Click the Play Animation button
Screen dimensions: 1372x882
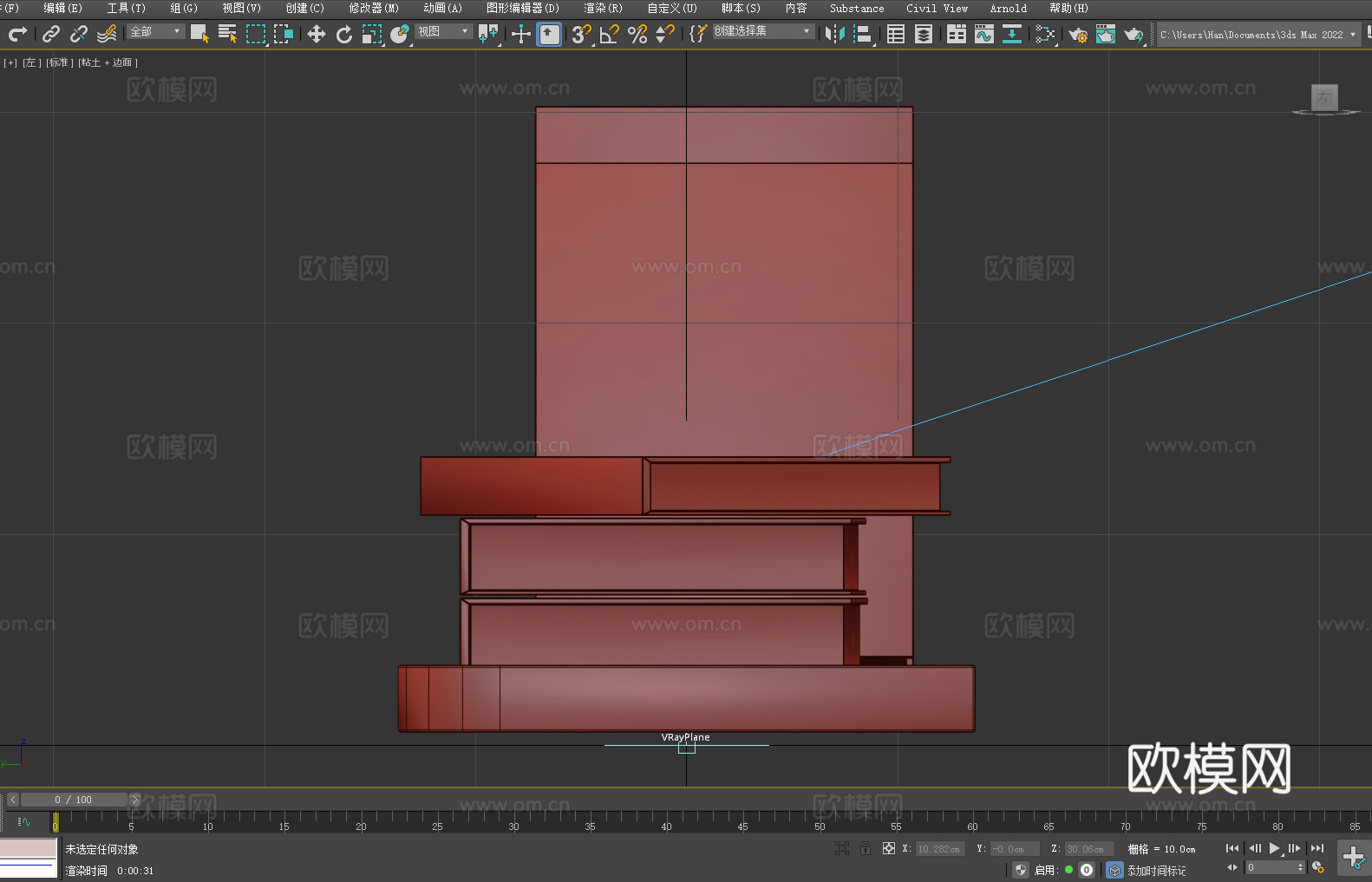click(1274, 848)
